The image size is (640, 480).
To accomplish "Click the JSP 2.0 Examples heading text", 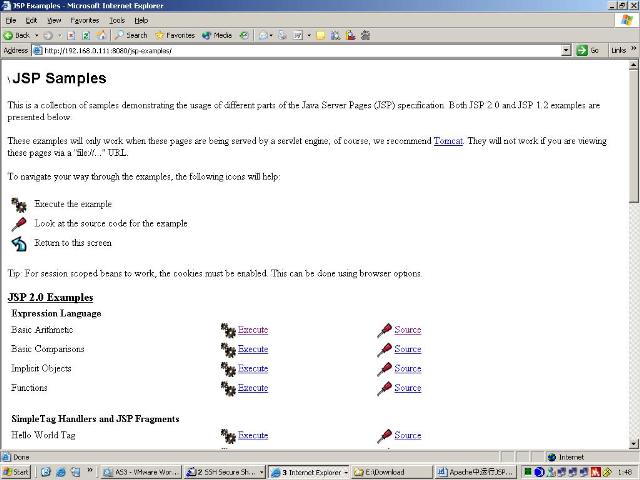I will (50, 298).
